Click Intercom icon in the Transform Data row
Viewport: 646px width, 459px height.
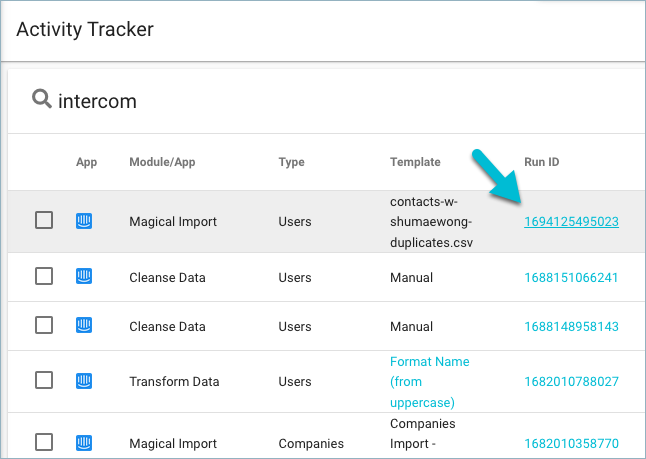pyautogui.click(x=84, y=381)
